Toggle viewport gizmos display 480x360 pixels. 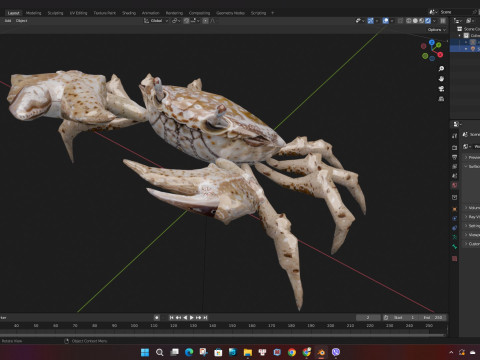(x=371, y=21)
